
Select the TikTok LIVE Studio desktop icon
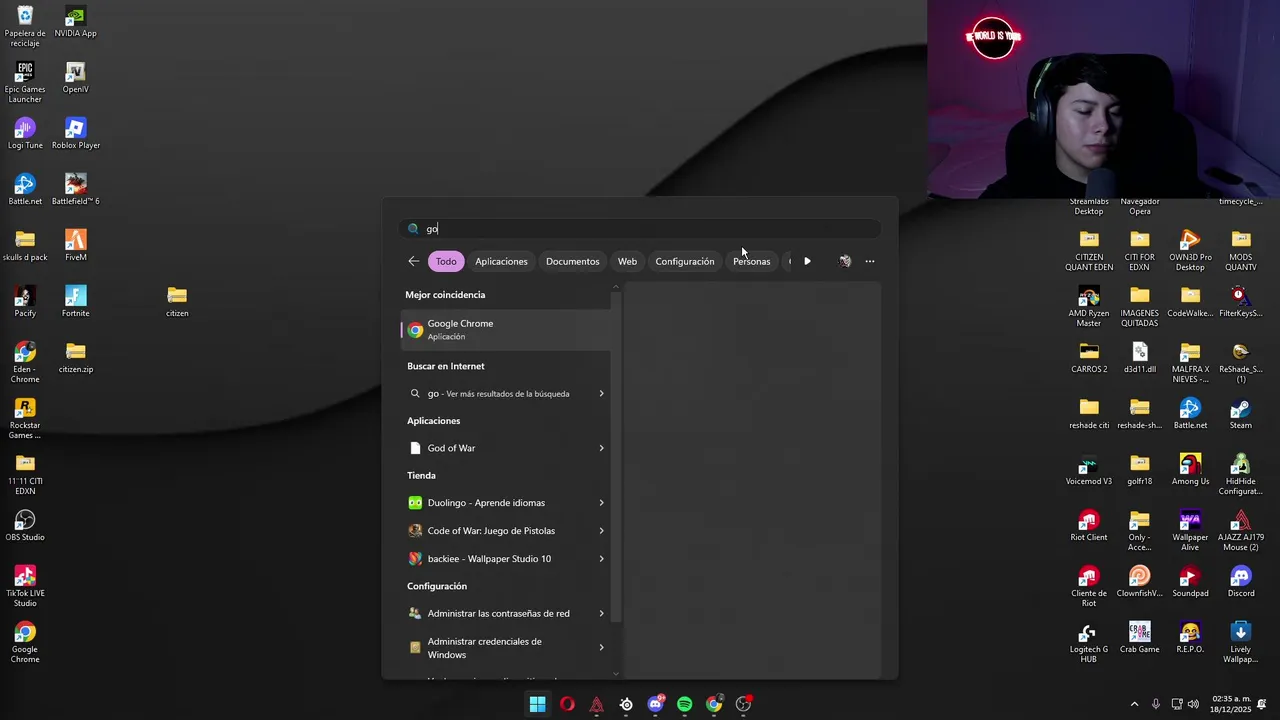(25, 587)
